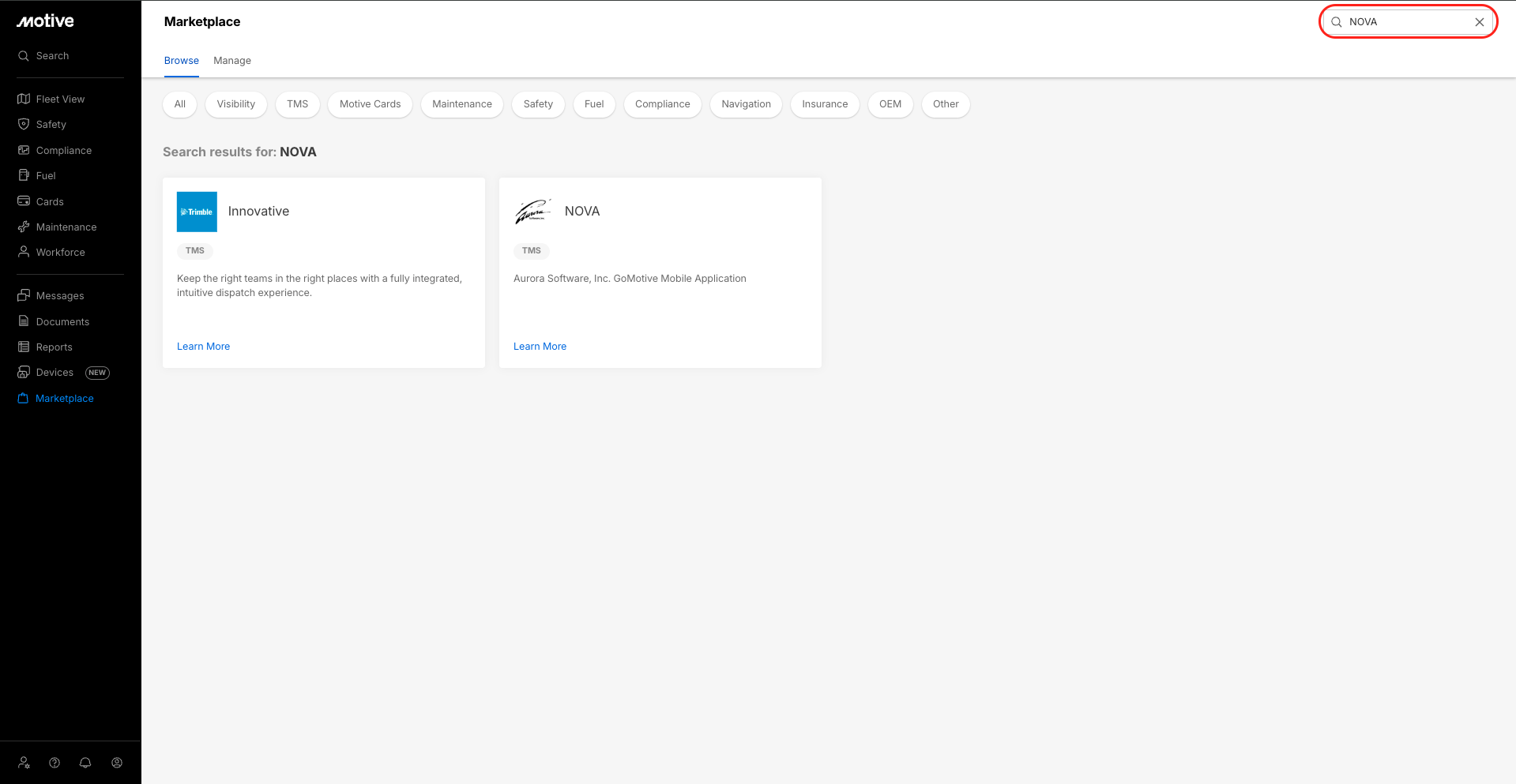Viewport: 1516px width, 784px height.
Task: Click the Motive logo in sidebar
Action: coord(45,21)
